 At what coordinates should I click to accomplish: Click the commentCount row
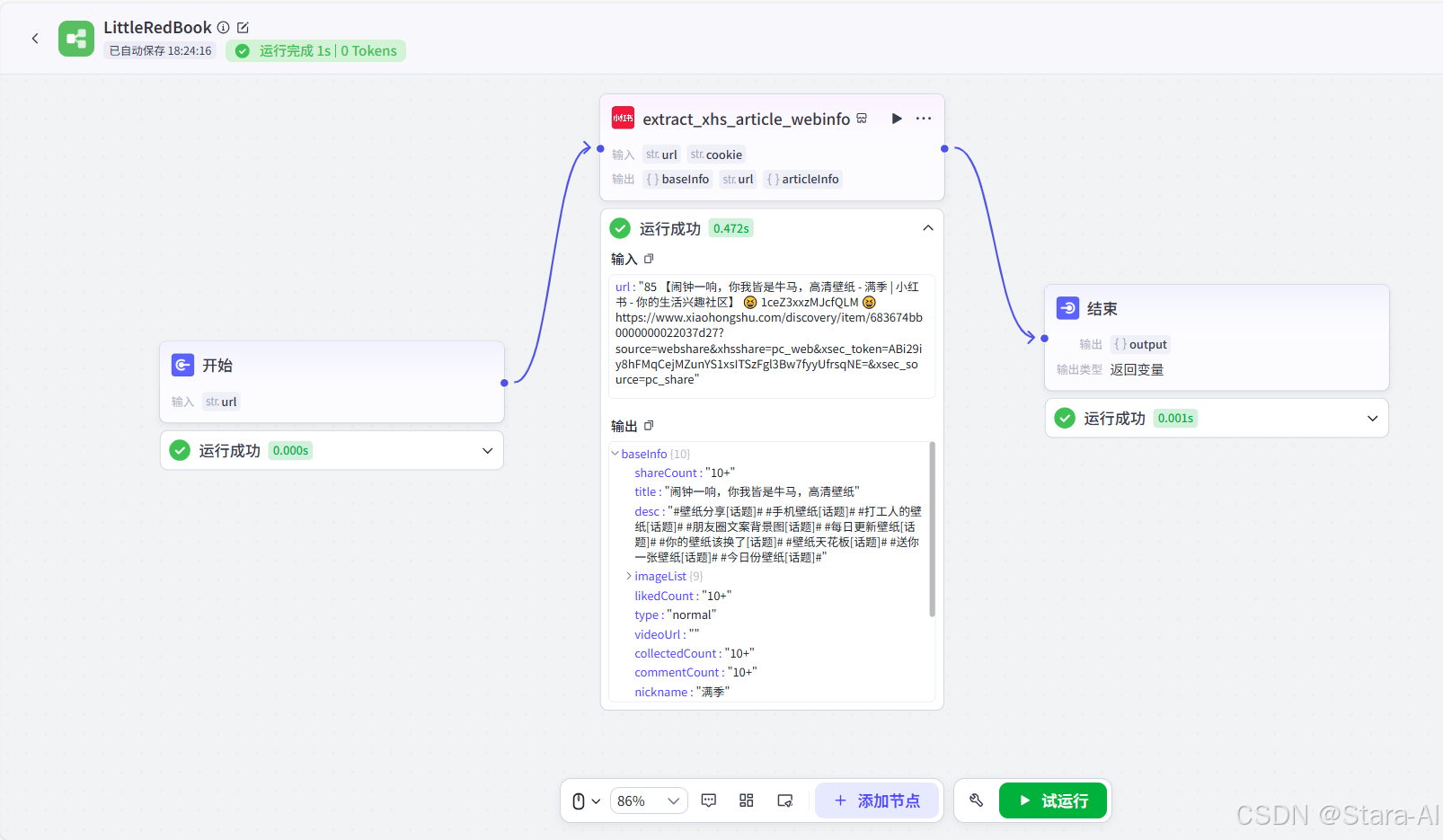695,672
